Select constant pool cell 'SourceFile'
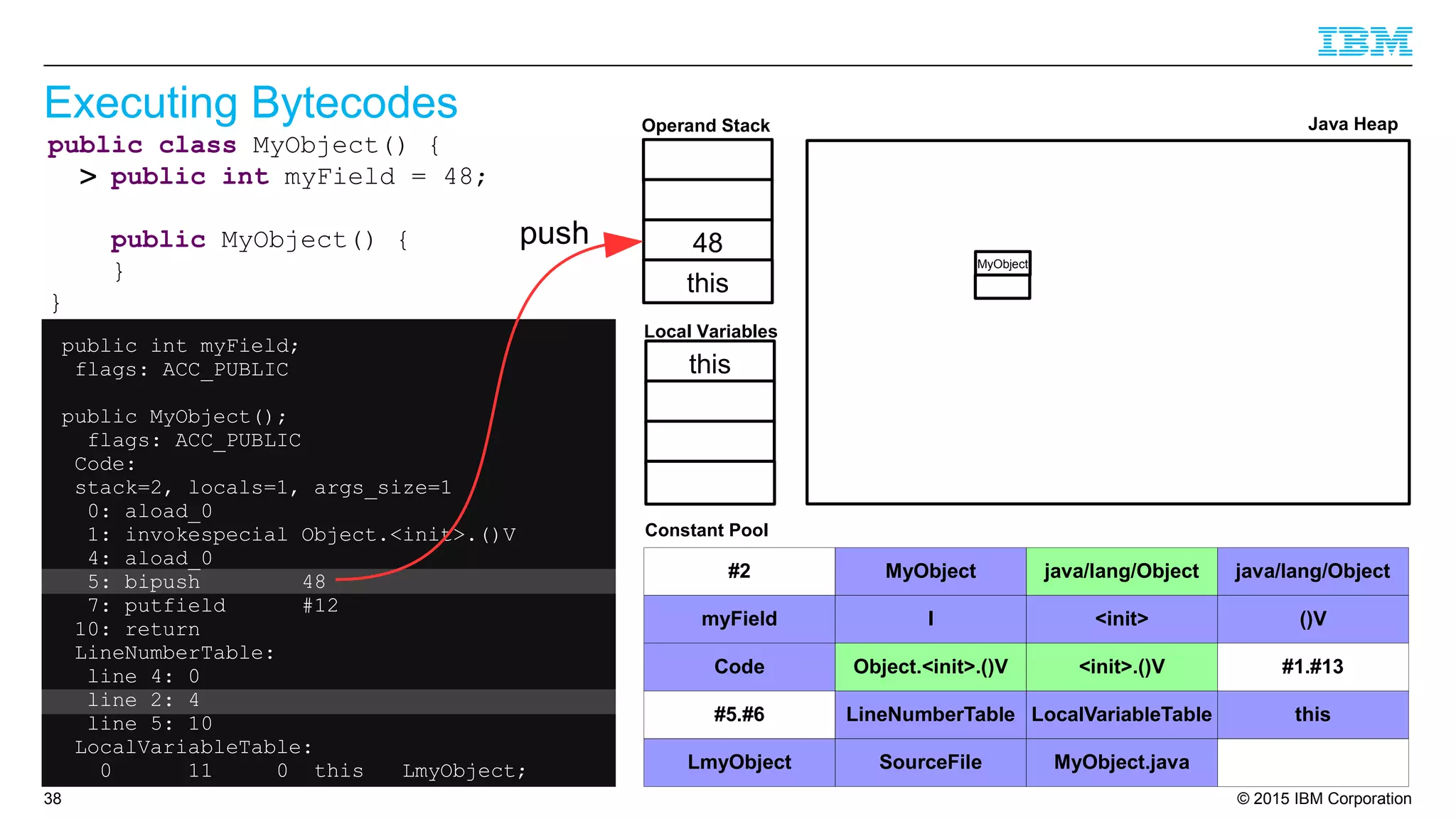 [930, 762]
